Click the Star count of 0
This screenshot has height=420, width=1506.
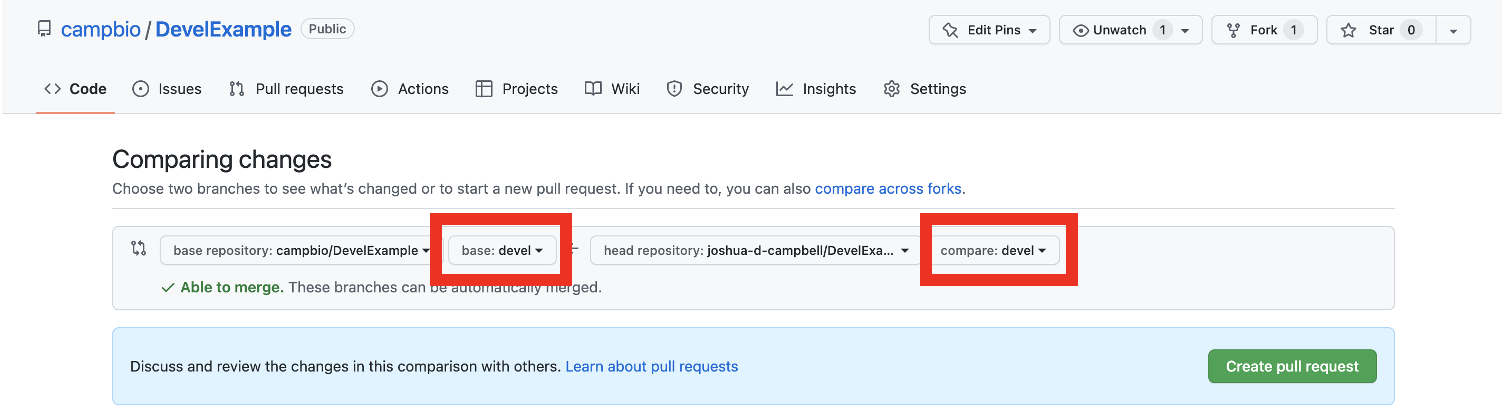click(x=1411, y=30)
